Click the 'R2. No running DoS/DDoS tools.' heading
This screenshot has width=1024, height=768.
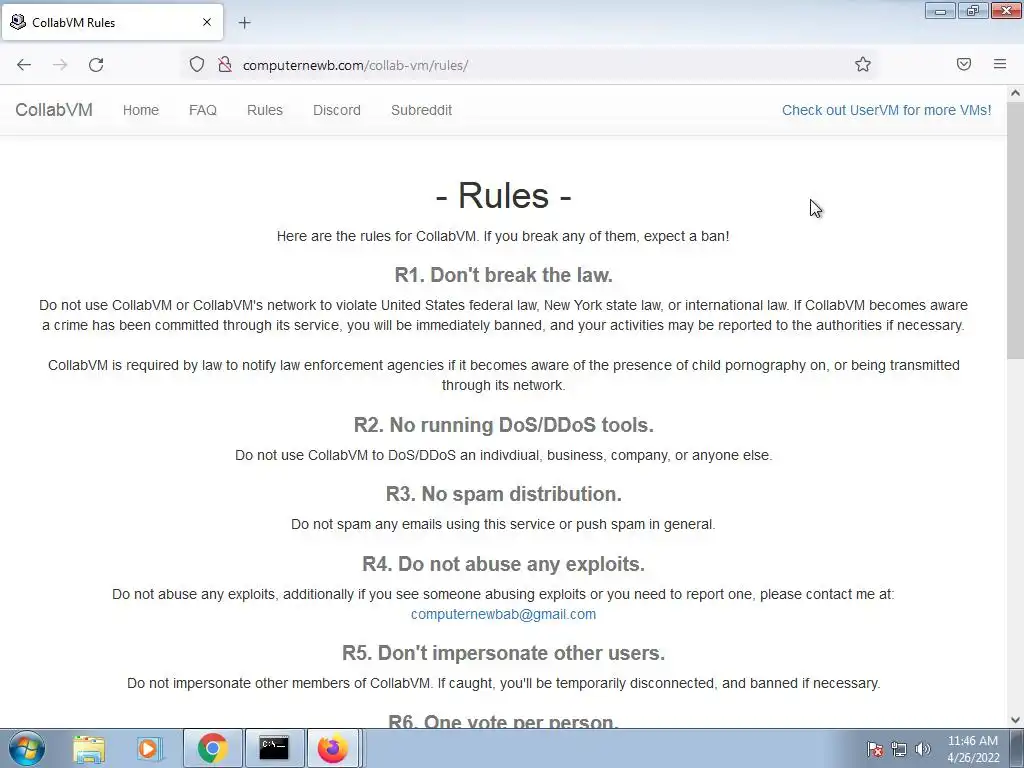(504, 425)
